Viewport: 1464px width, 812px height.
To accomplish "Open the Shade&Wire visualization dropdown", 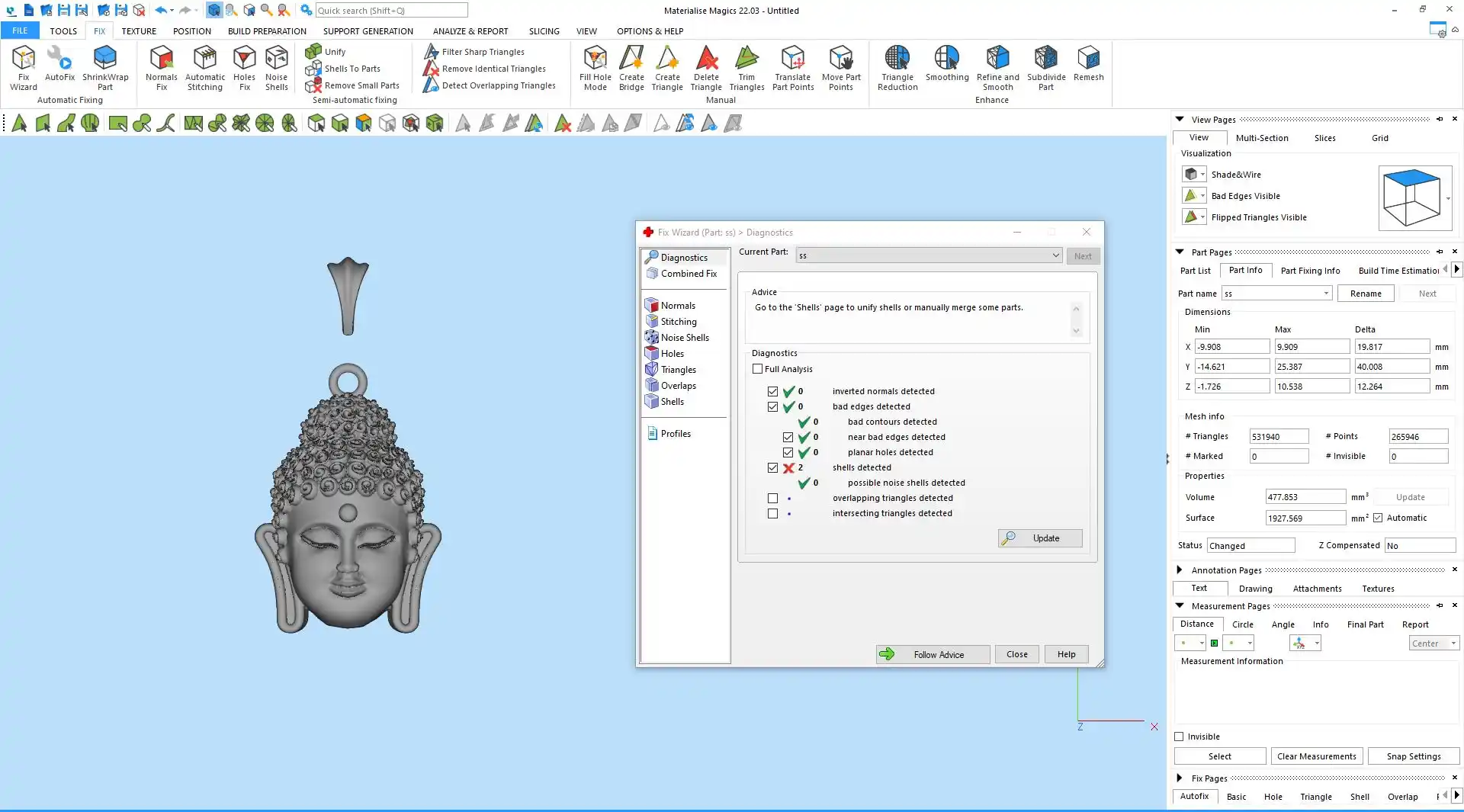I will [x=1202, y=175].
